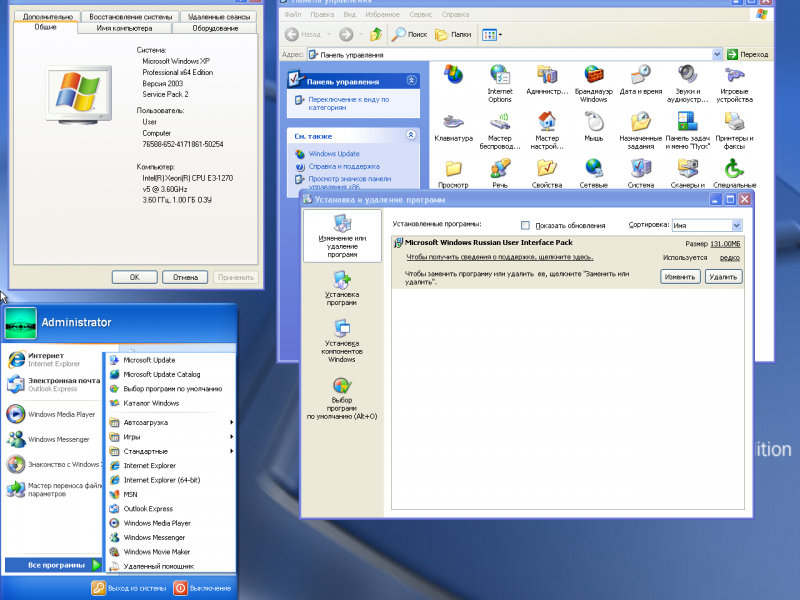800x600 pixels.
Task: Launch Internet Explorer (64-bit) from programs list
Action: click(162, 480)
